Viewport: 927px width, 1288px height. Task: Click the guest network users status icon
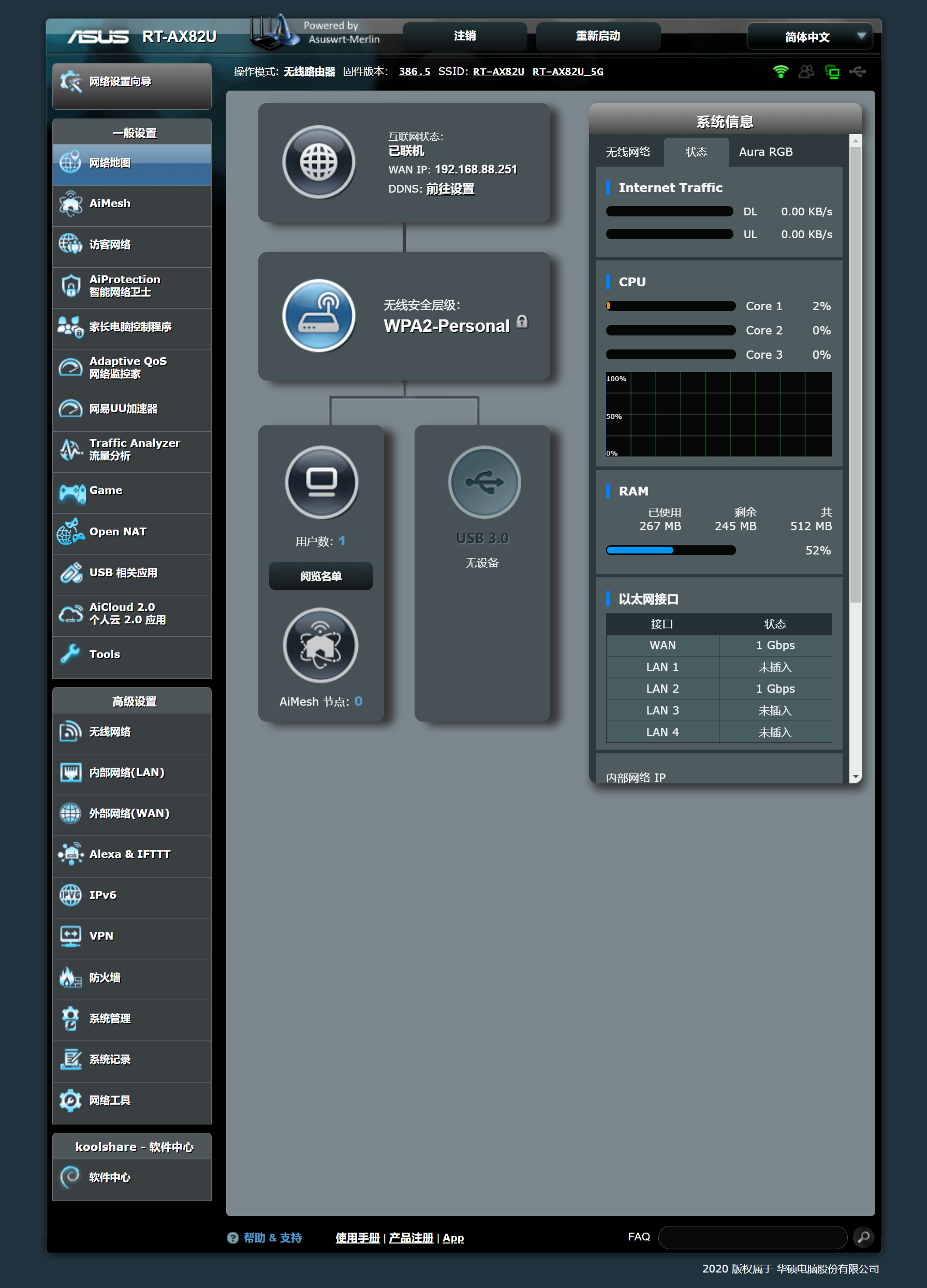tap(806, 71)
